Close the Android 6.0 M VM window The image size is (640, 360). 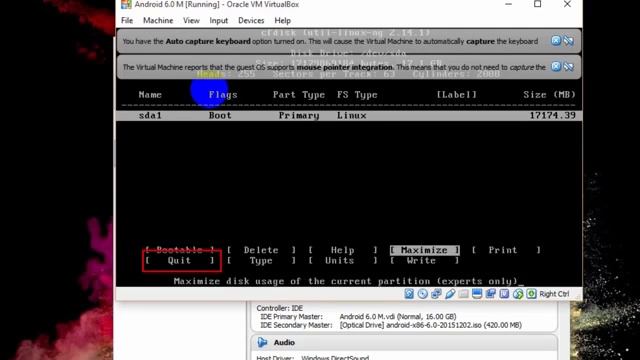(x=567, y=4)
